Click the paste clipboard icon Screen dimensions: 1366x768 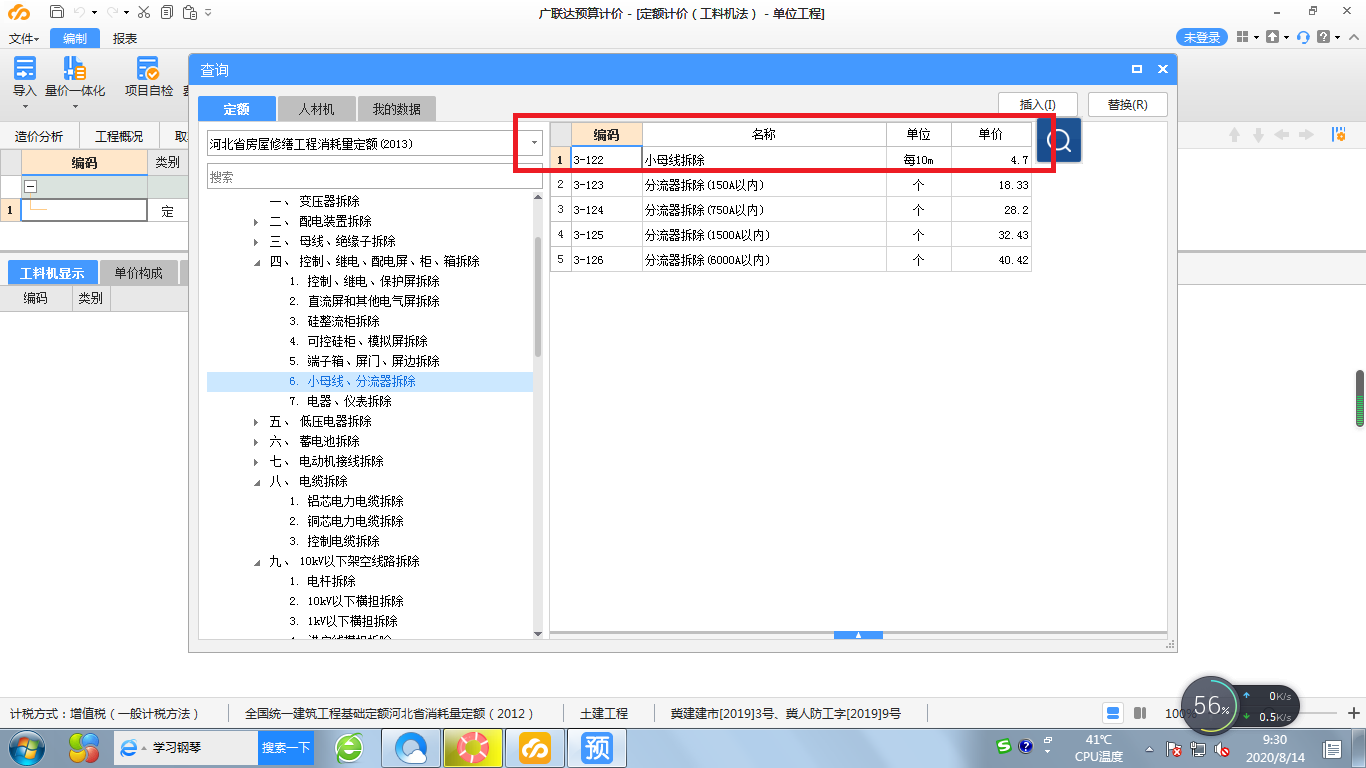point(188,13)
